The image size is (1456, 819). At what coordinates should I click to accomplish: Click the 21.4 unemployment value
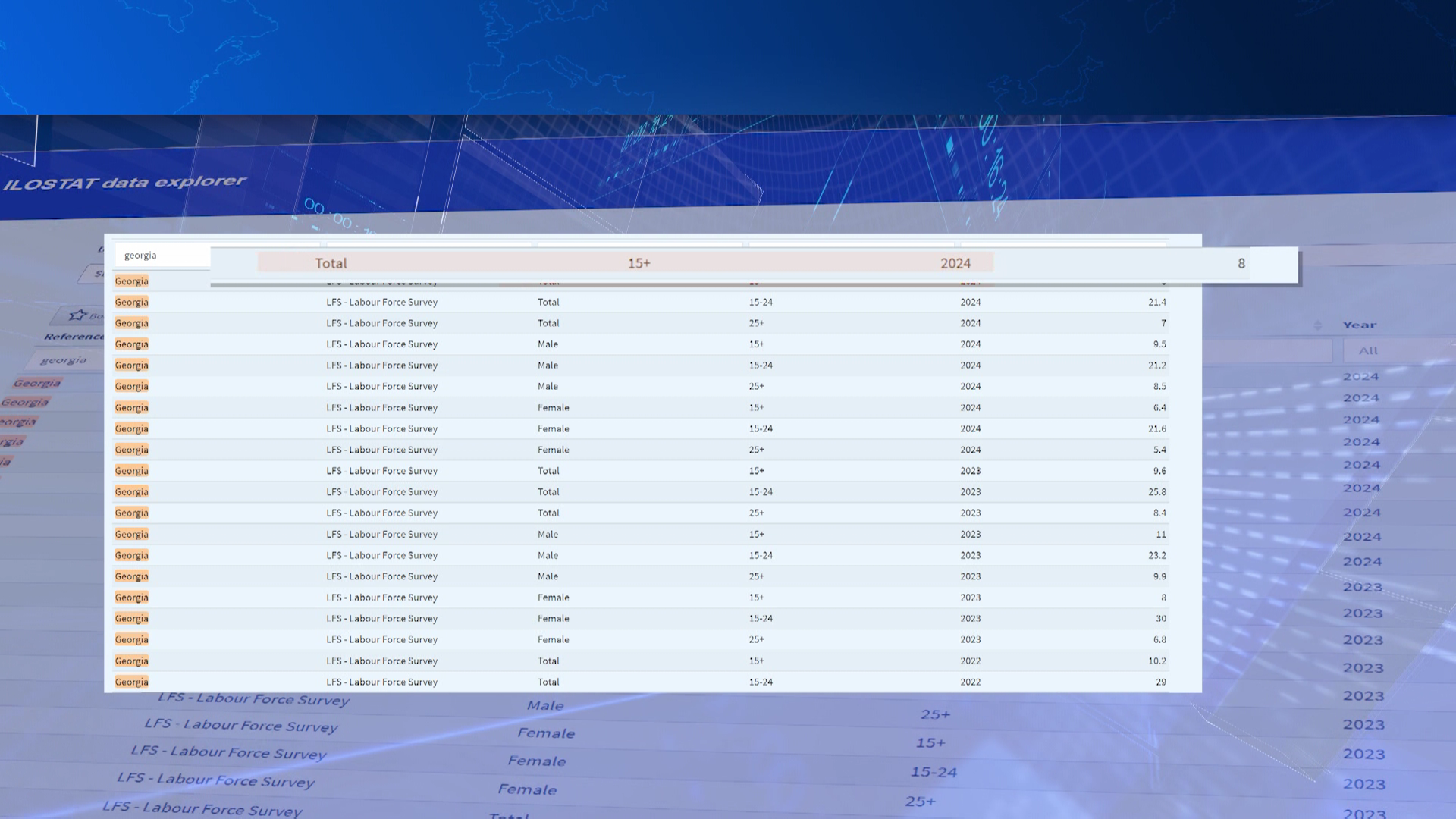tap(1156, 302)
